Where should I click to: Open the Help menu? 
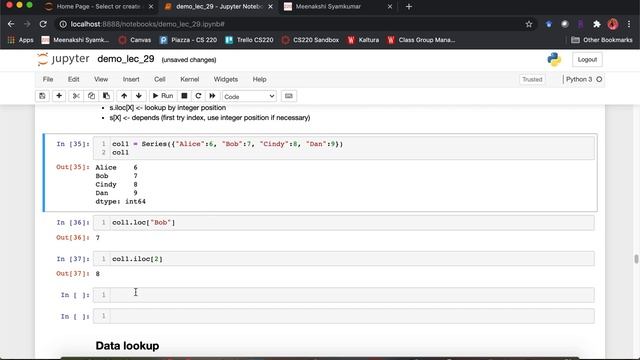pyautogui.click(x=259, y=79)
